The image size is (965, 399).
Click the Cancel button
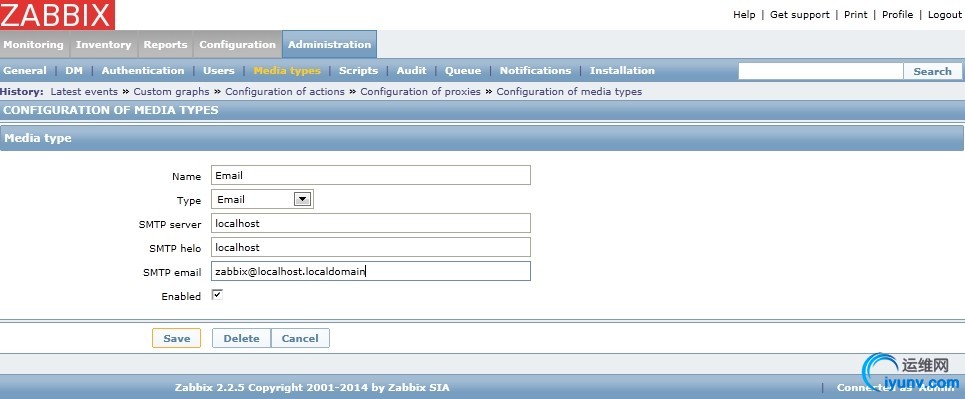click(300, 338)
